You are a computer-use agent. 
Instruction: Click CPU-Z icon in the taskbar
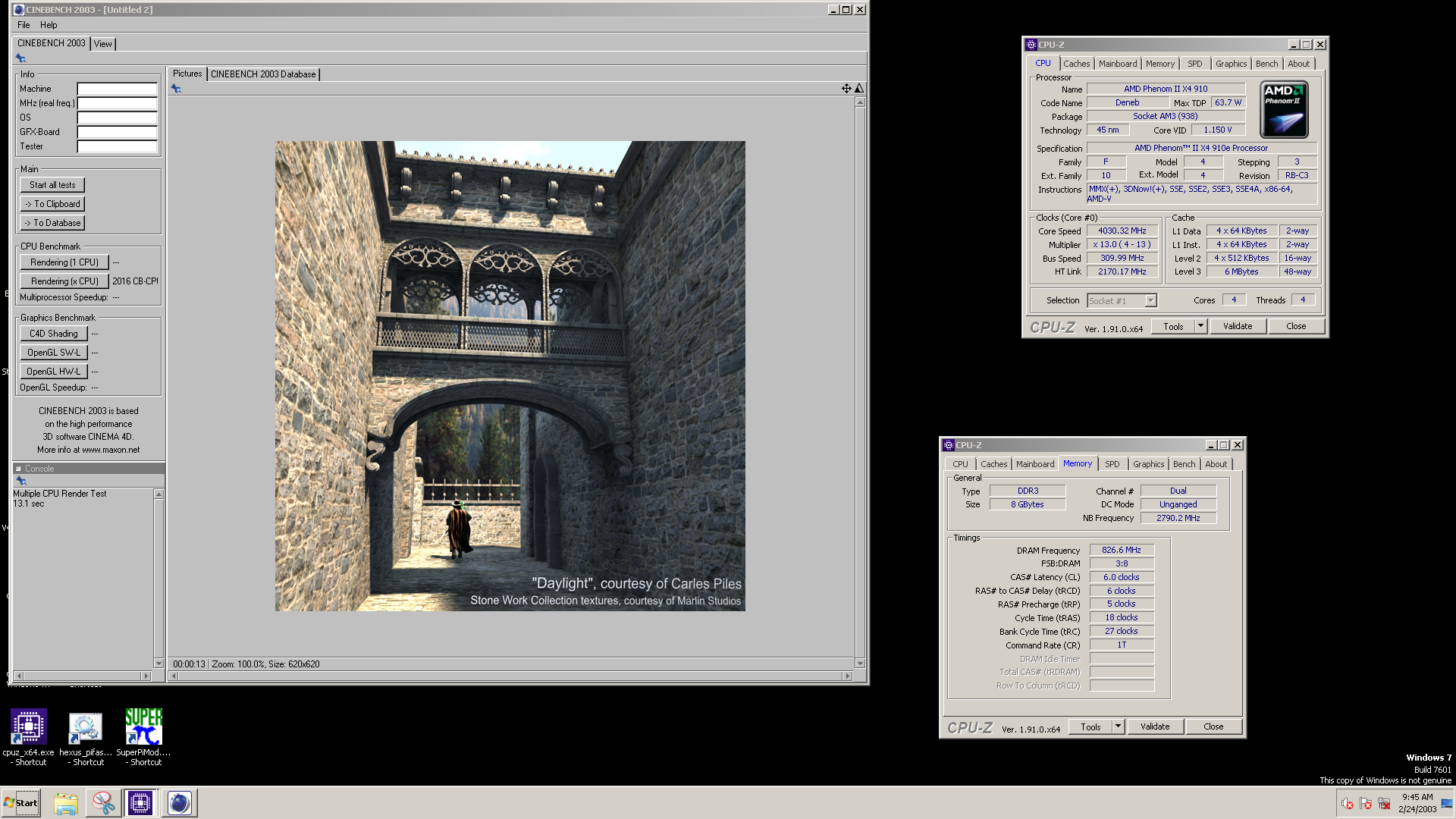click(140, 803)
